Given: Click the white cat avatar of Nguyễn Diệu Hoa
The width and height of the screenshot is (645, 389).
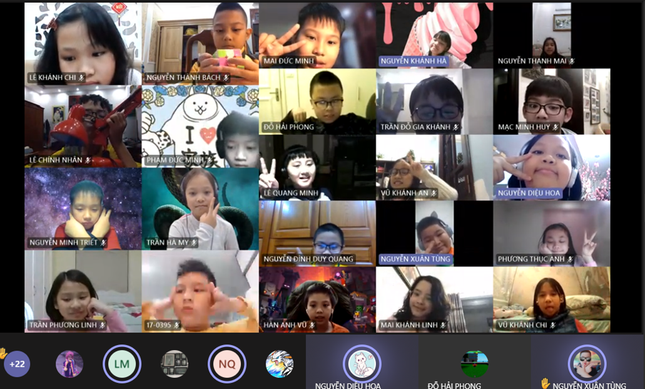Looking at the screenshot, I should point(362,364).
